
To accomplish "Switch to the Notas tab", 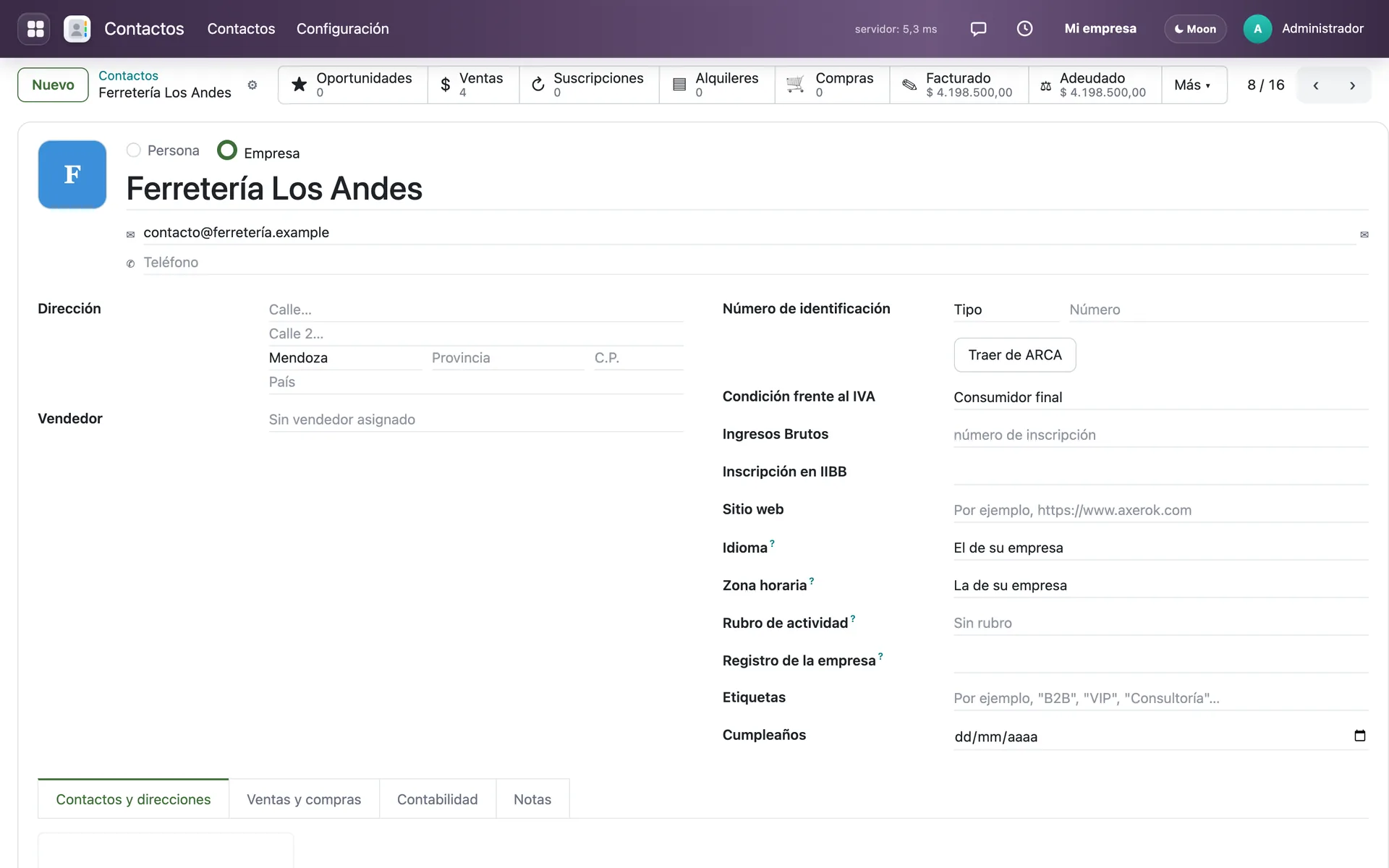I will 532,799.
